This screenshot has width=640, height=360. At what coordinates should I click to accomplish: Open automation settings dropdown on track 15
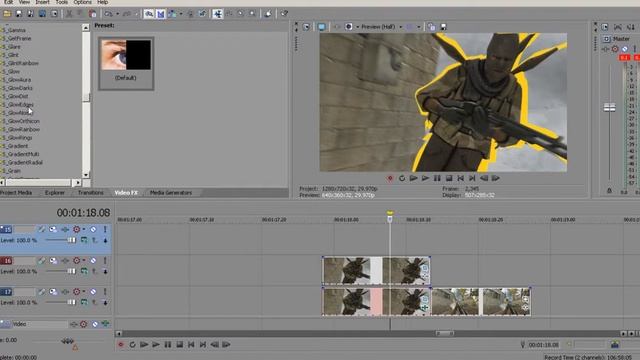pos(84,229)
